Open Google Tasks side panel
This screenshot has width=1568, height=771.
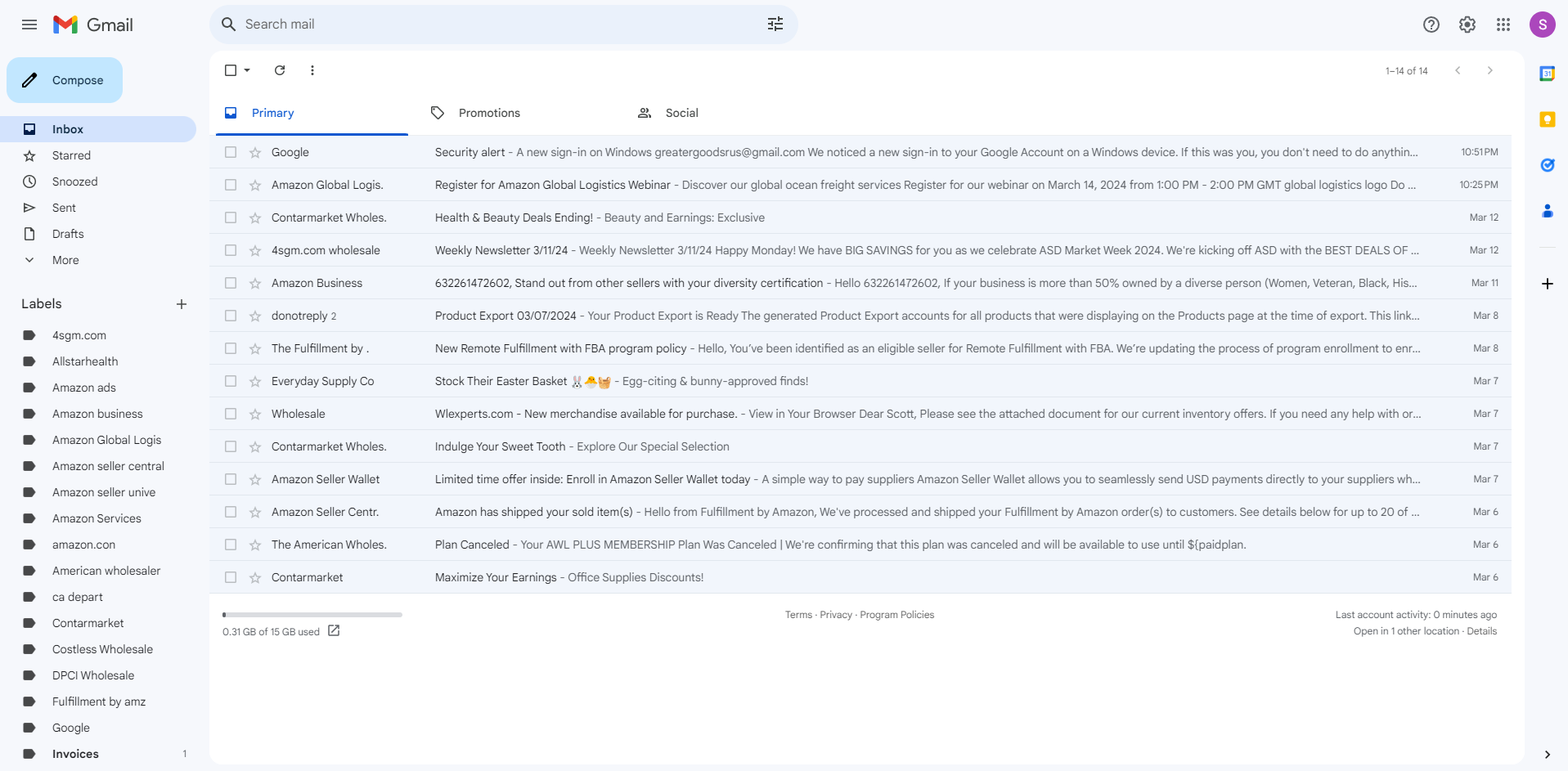point(1548,165)
